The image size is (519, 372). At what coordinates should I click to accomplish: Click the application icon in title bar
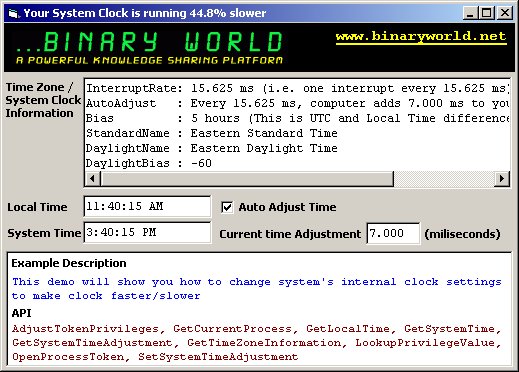coord(13,13)
